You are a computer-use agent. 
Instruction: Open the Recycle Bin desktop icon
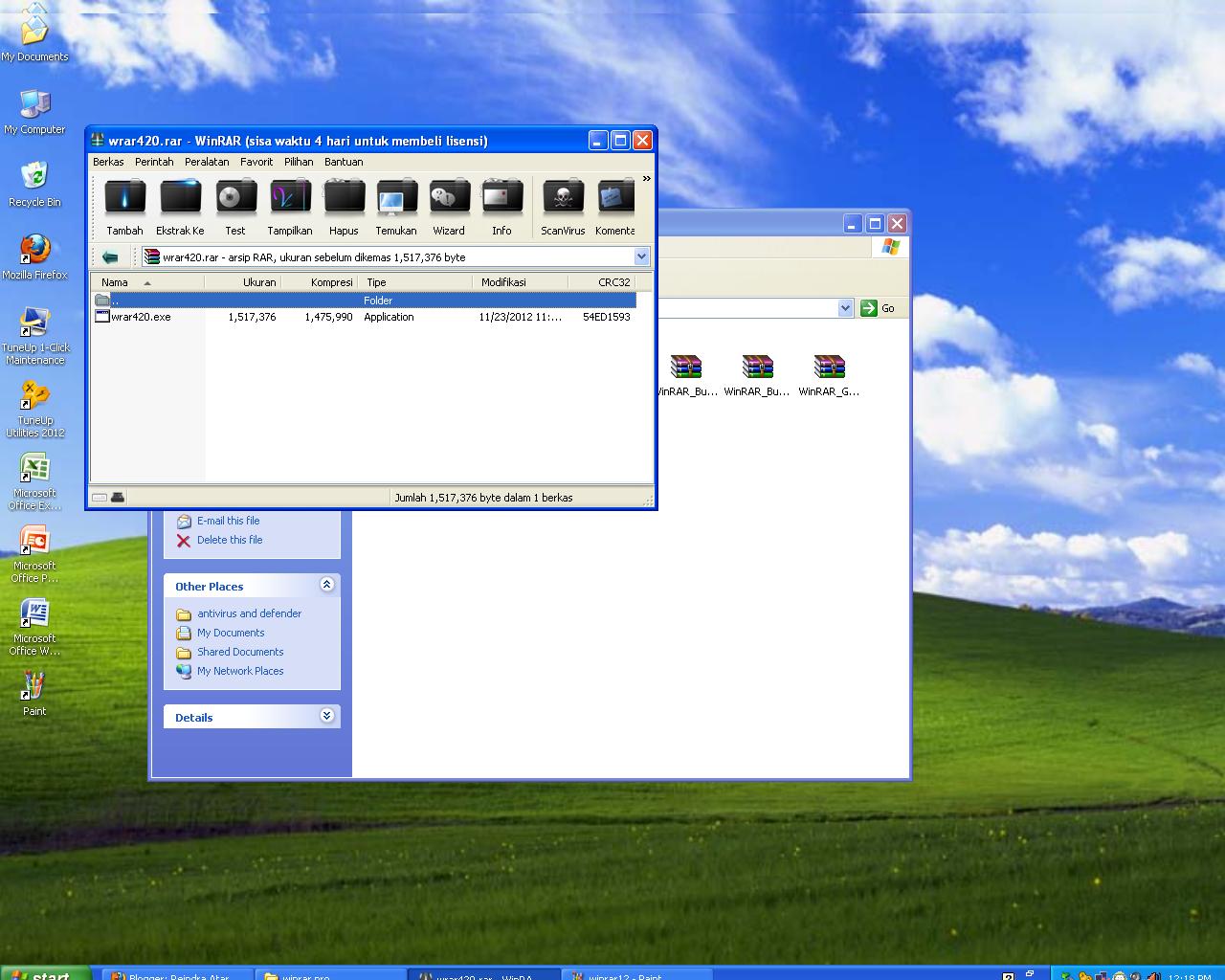click(34, 184)
